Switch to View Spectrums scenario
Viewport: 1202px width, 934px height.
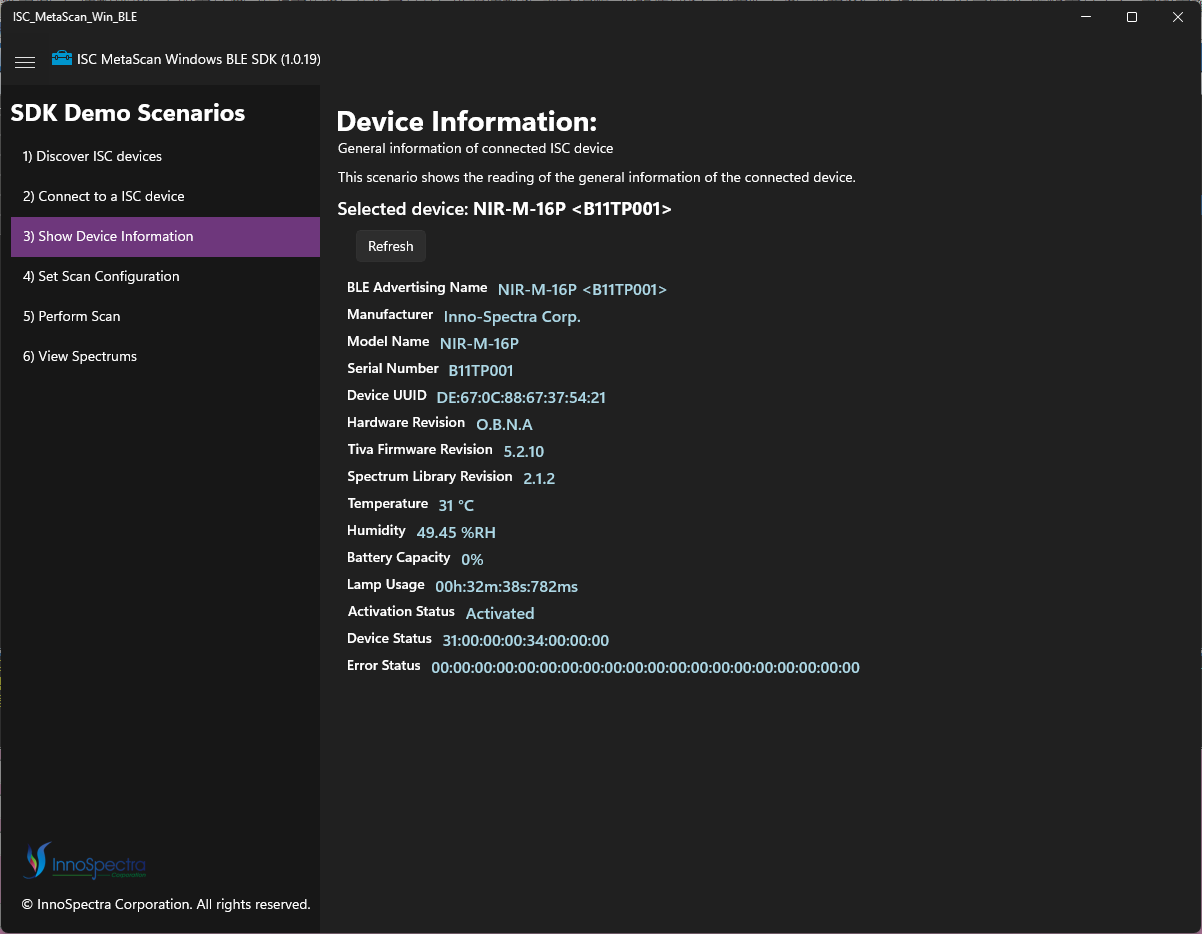pyautogui.click(x=165, y=357)
